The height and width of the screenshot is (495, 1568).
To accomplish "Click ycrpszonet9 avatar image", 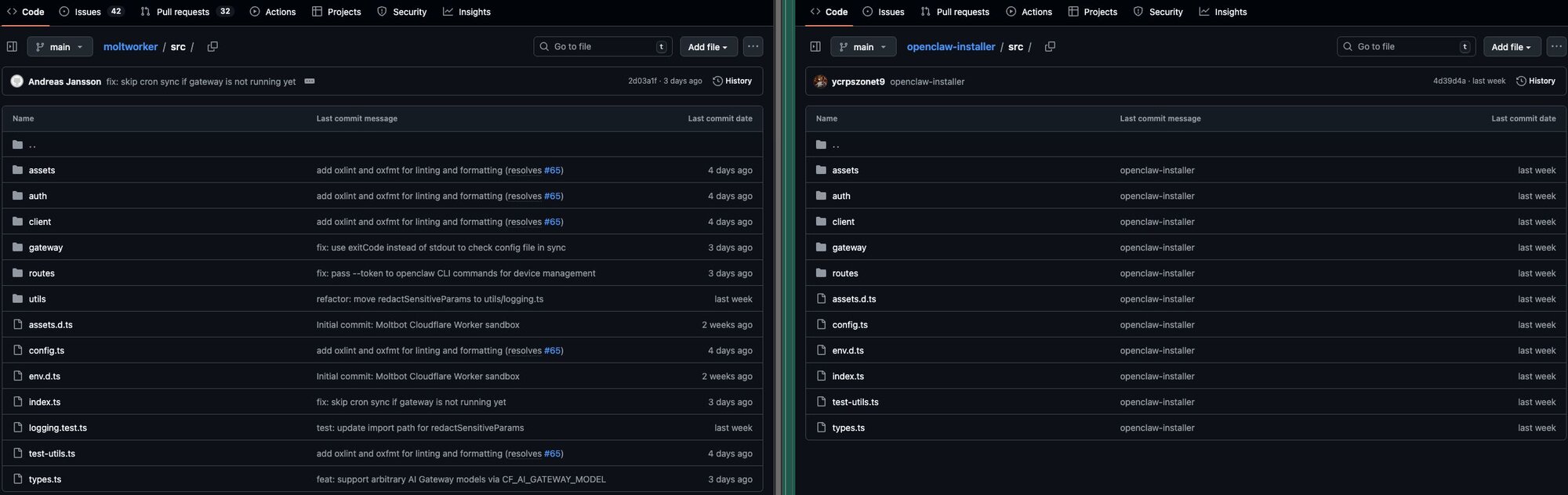I will tap(821, 81).
